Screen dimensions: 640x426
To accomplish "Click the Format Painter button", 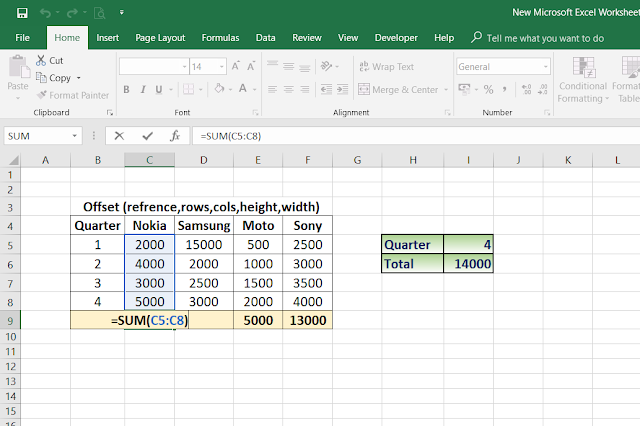I will pos(73,95).
